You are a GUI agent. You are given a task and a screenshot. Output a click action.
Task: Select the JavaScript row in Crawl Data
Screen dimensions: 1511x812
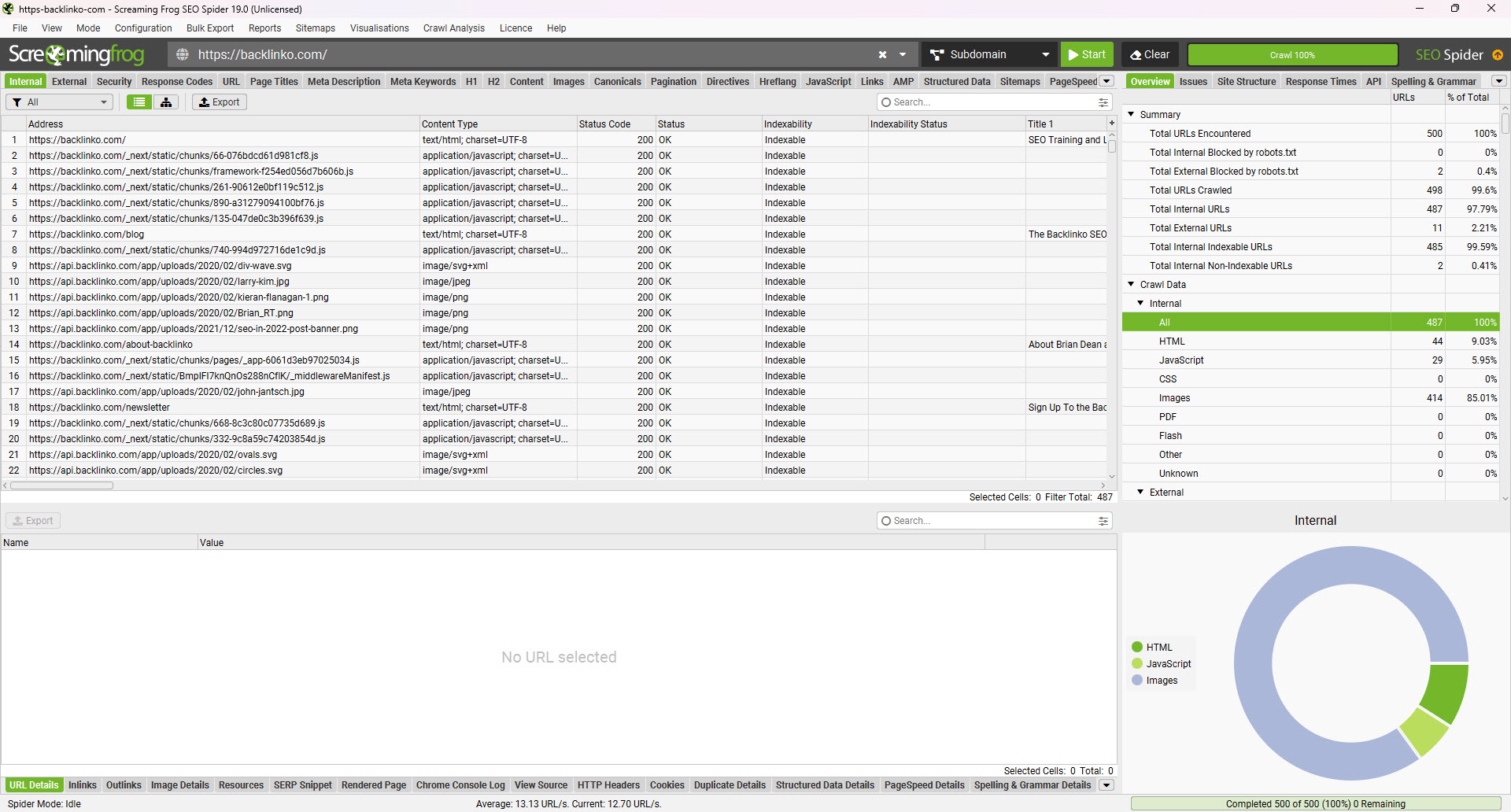[x=1310, y=360]
